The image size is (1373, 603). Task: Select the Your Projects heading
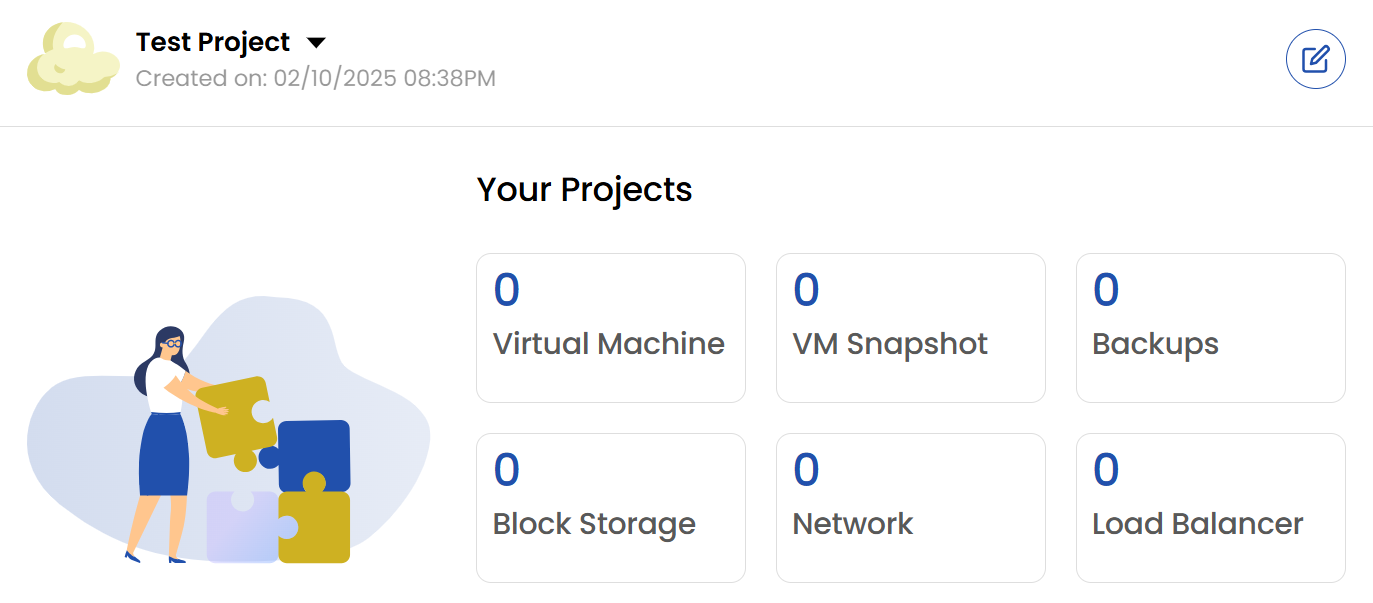[584, 189]
